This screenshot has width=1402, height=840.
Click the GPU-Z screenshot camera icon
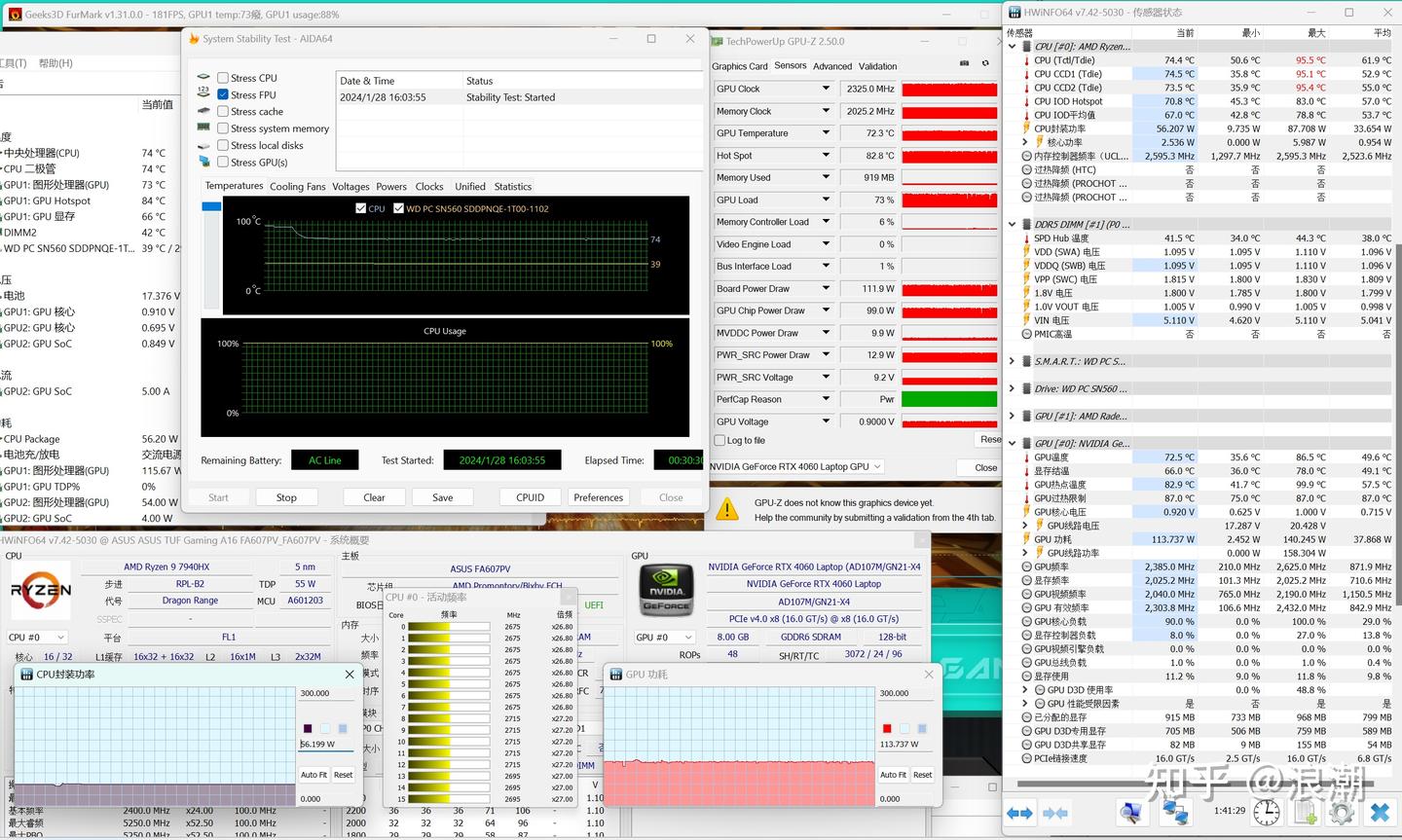coord(964,63)
